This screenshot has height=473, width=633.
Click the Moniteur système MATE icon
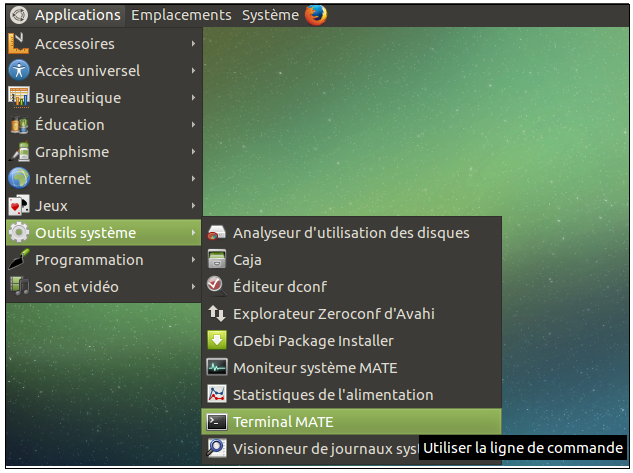[x=217, y=367]
